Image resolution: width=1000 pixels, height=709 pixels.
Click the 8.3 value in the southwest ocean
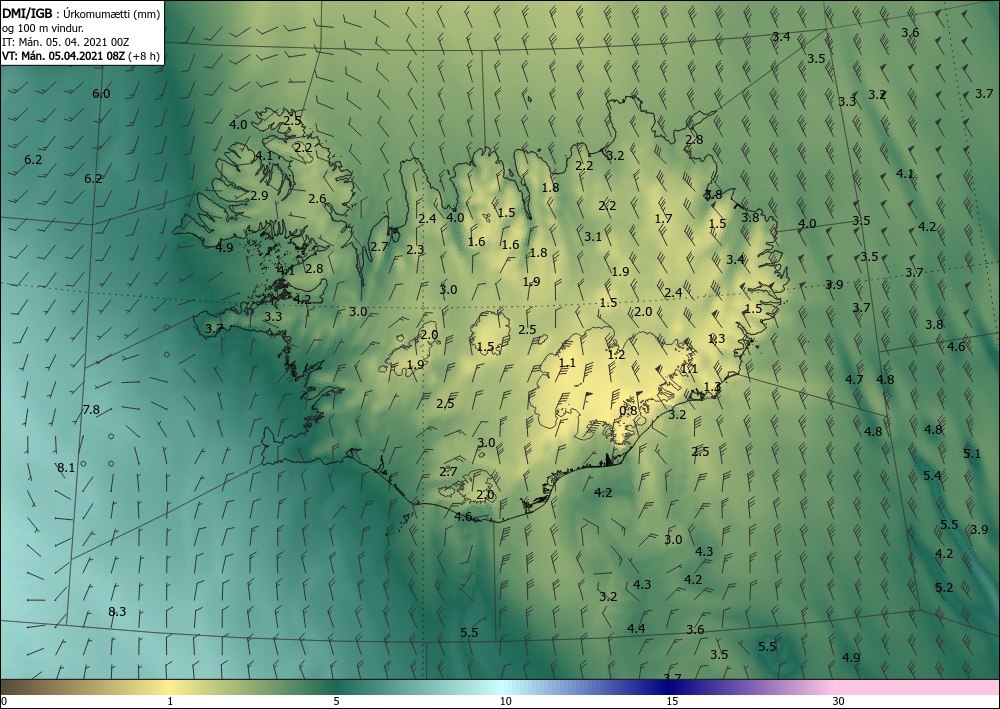(x=117, y=611)
